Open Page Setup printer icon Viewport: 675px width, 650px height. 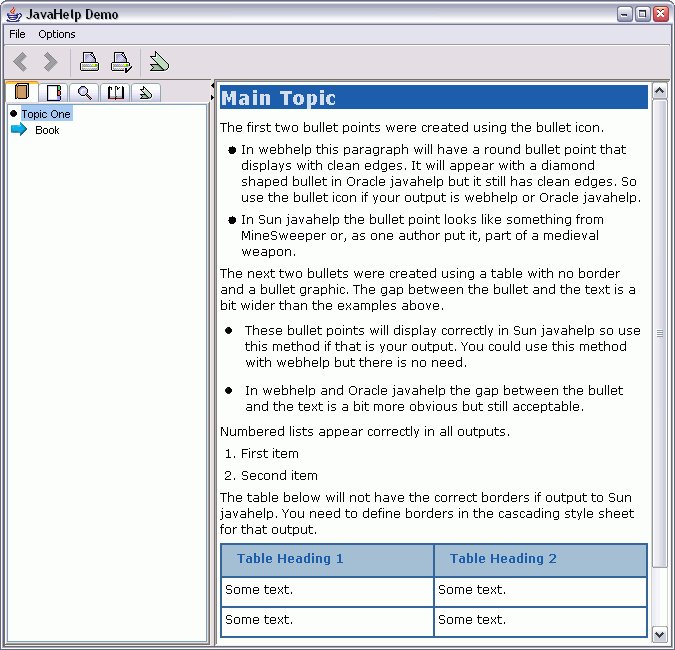[121, 62]
